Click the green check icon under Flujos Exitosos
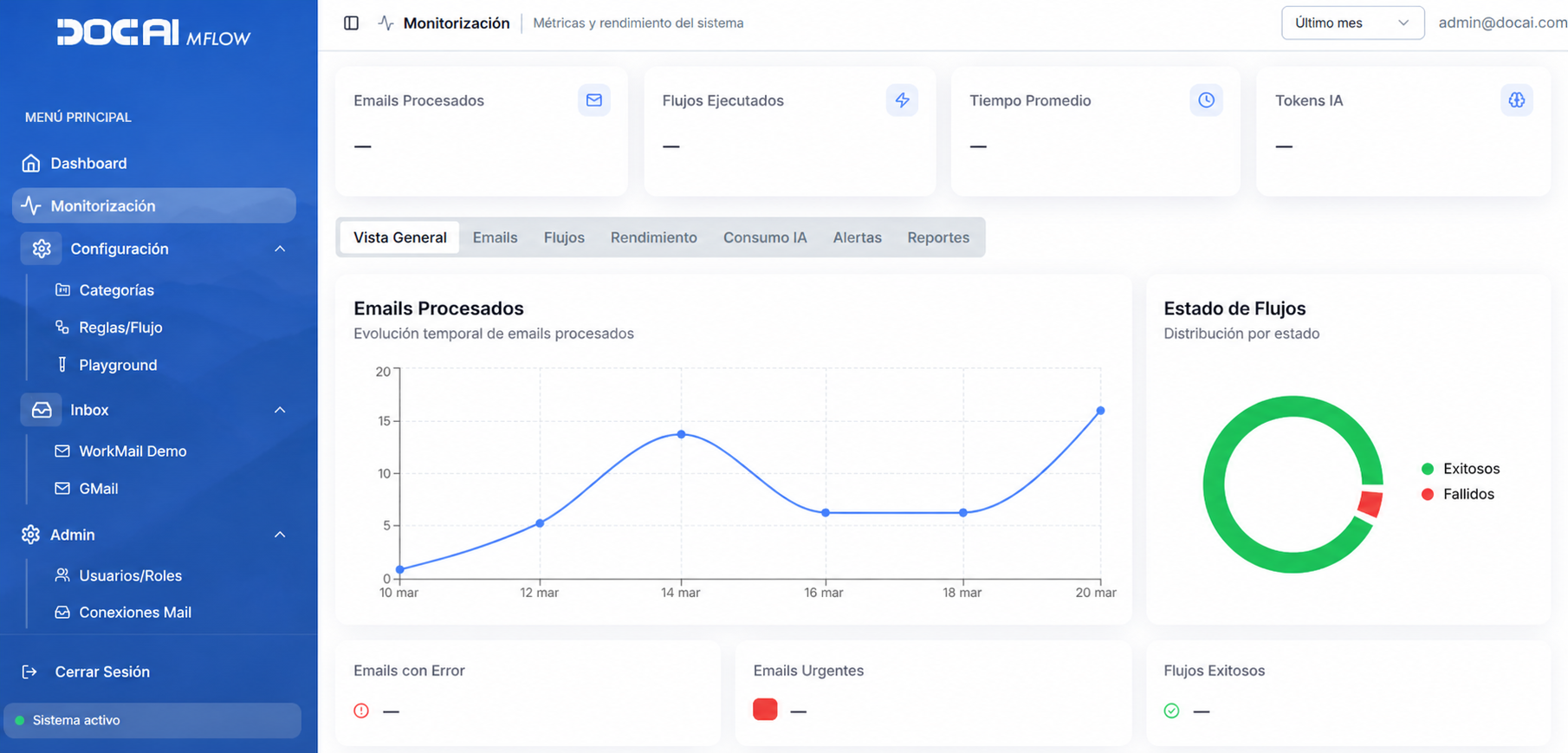 click(x=1171, y=711)
